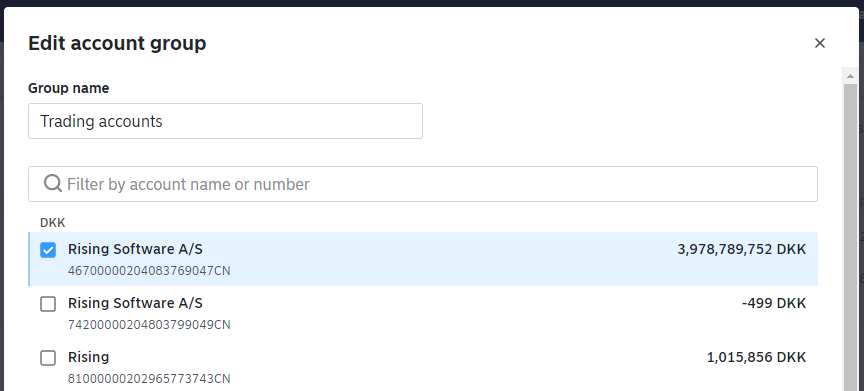This screenshot has width=864, height=391.
Task: Click the Group name label
Action: 68,88
